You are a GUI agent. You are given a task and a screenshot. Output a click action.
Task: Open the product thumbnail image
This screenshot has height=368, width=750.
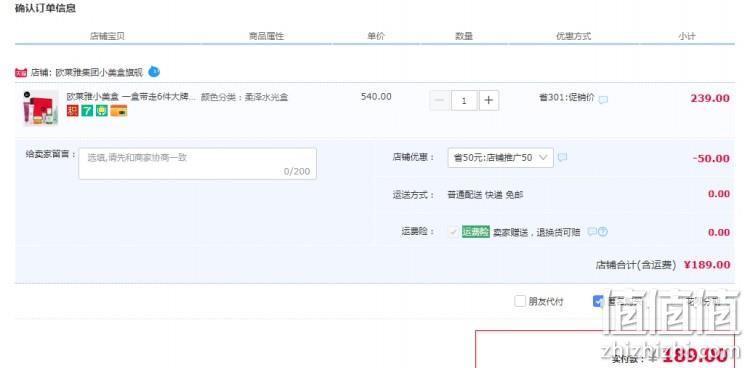tap(41, 108)
